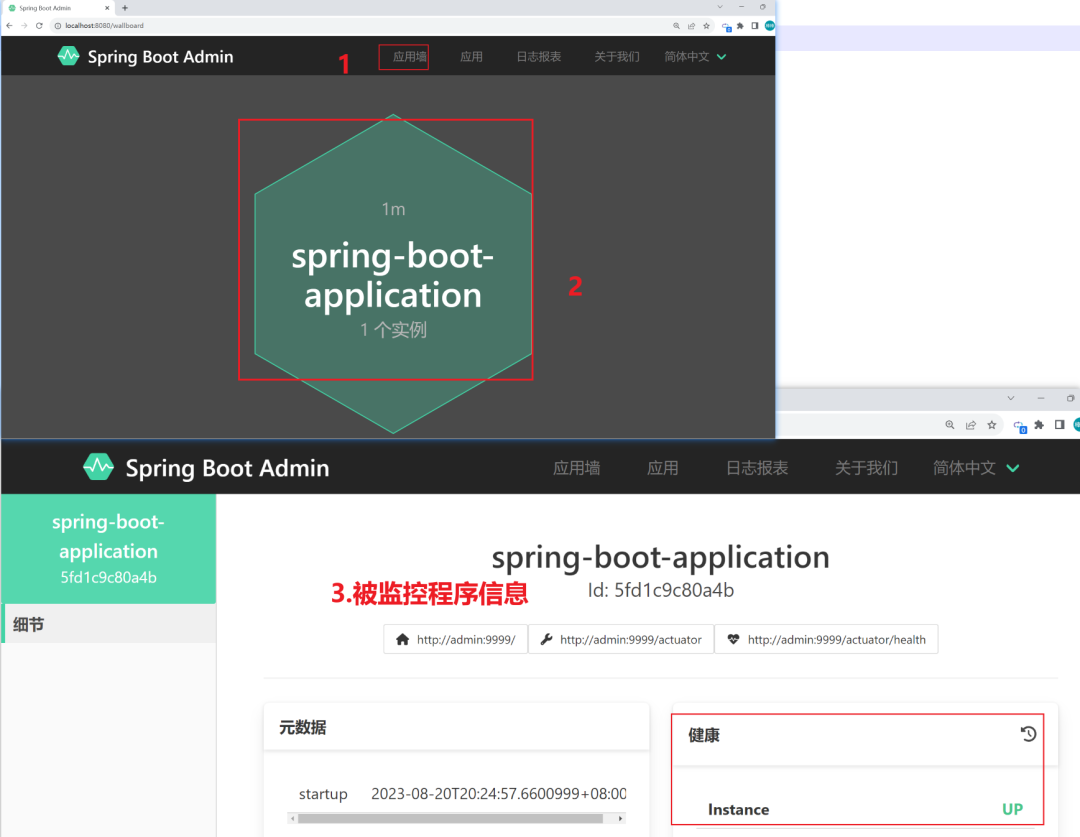This screenshot has width=1080, height=837.
Task: Click the Id: 5fd1c9c80a4b text
Action: pyautogui.click(x=661, y=590)
